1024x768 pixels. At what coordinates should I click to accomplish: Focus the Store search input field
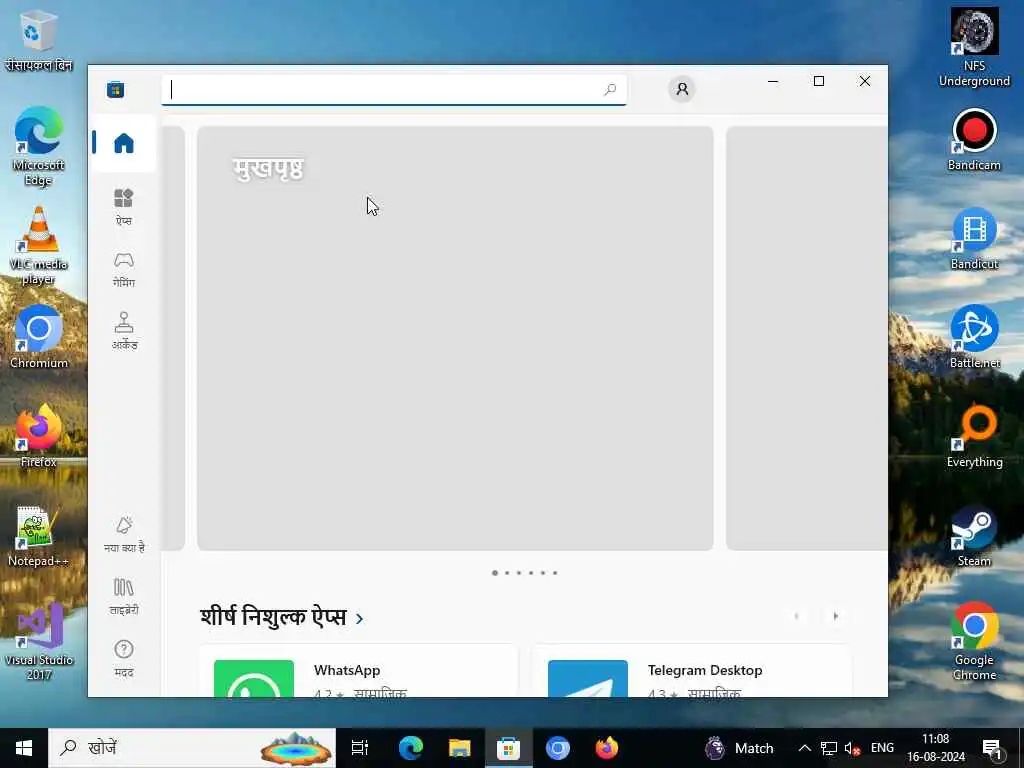(394, 89)
